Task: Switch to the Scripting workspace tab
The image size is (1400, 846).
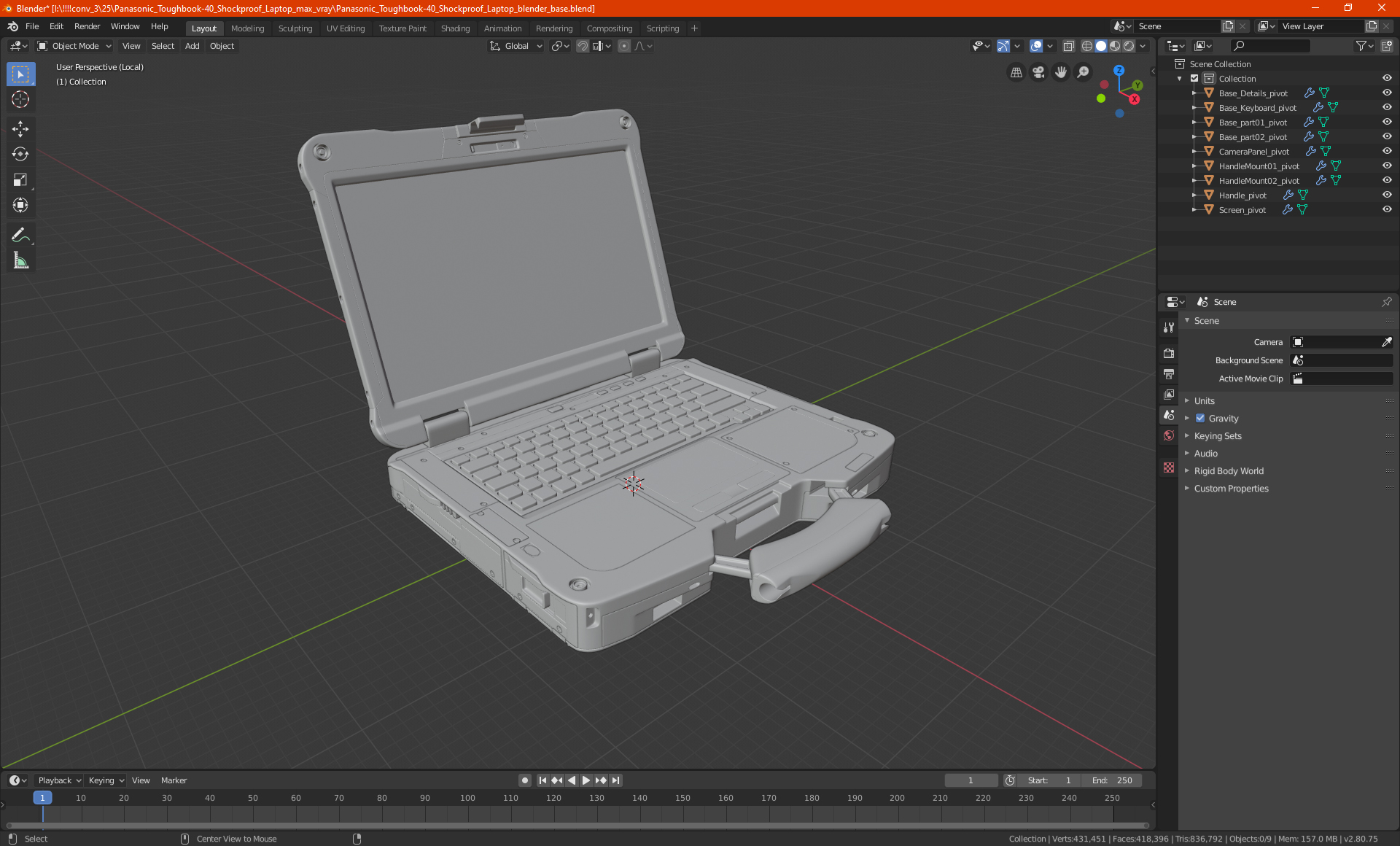Action: (662, 28)
